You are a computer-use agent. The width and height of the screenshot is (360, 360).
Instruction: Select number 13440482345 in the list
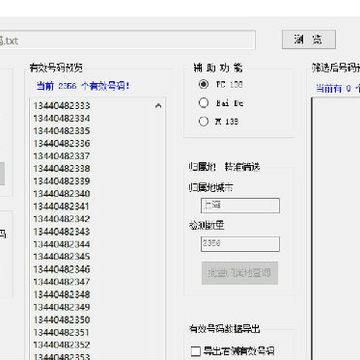coord(62,257)
